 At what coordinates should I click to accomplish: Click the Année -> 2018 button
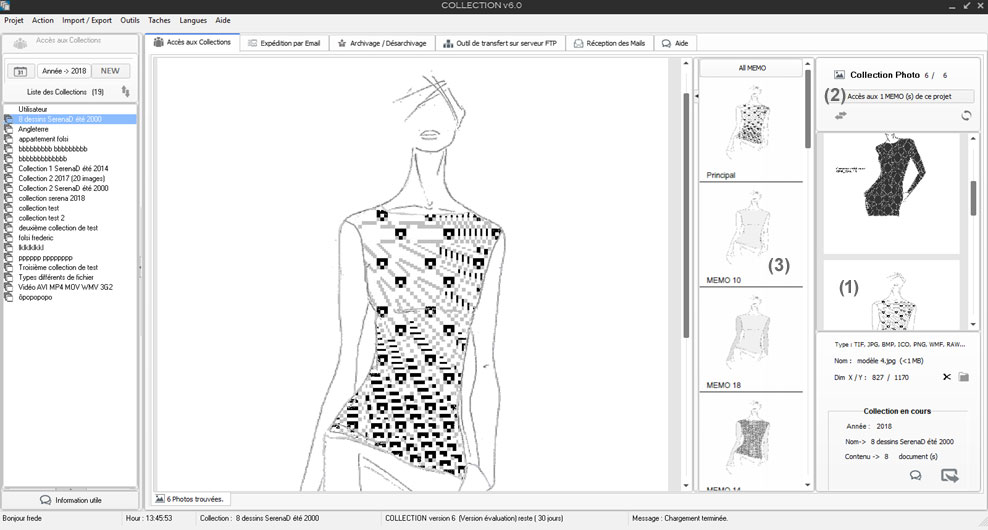coord(63,71)
